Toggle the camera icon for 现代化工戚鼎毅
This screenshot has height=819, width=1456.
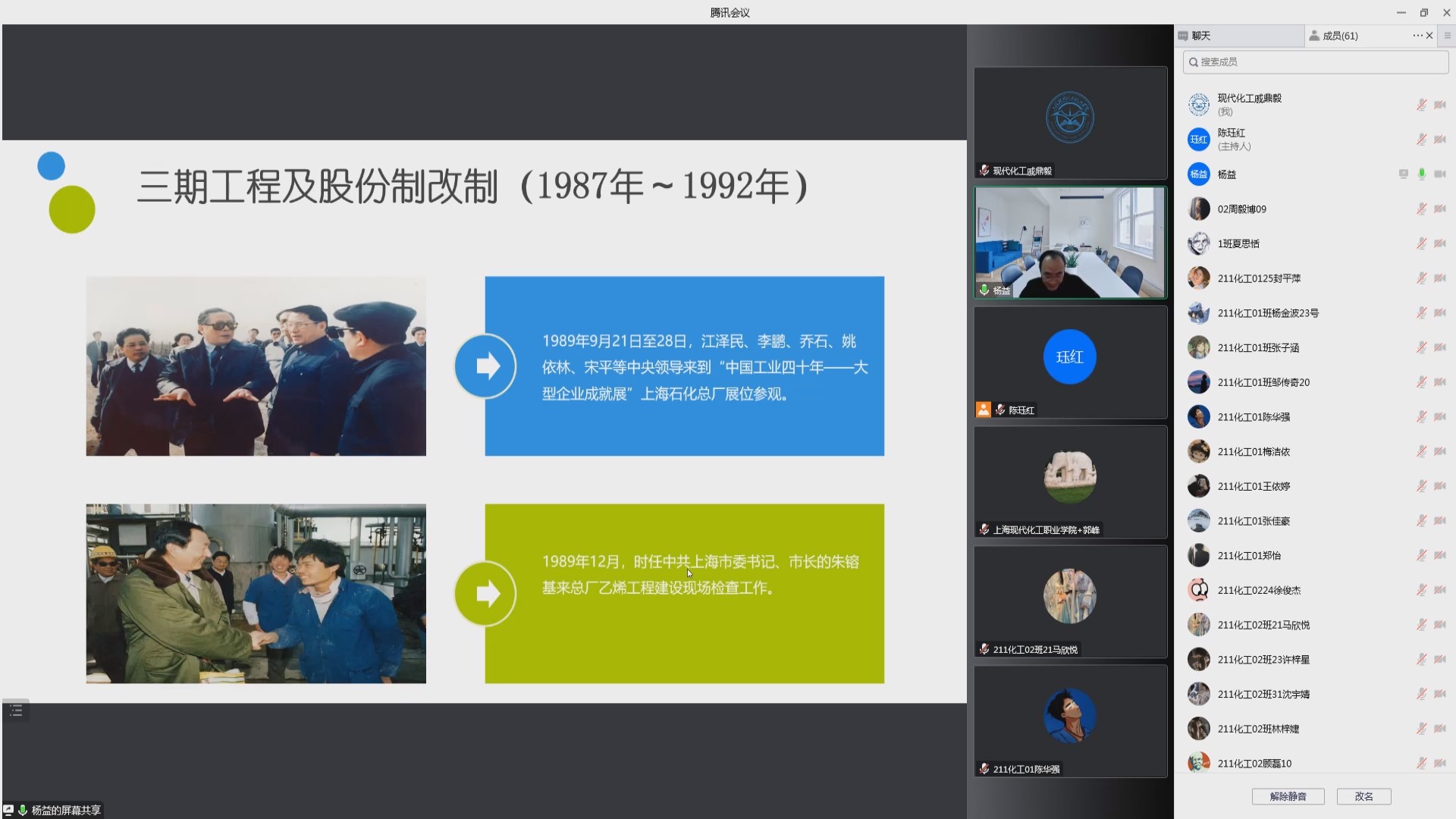coord(1440,105)
